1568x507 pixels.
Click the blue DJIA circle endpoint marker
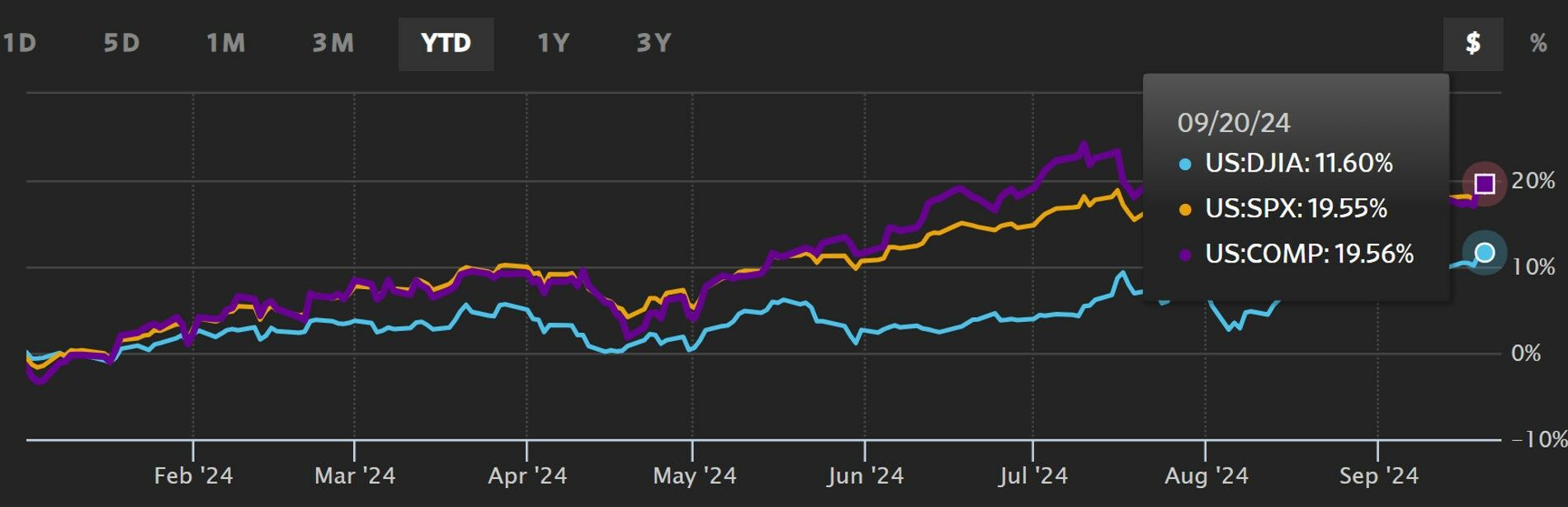pos(1485,253)
